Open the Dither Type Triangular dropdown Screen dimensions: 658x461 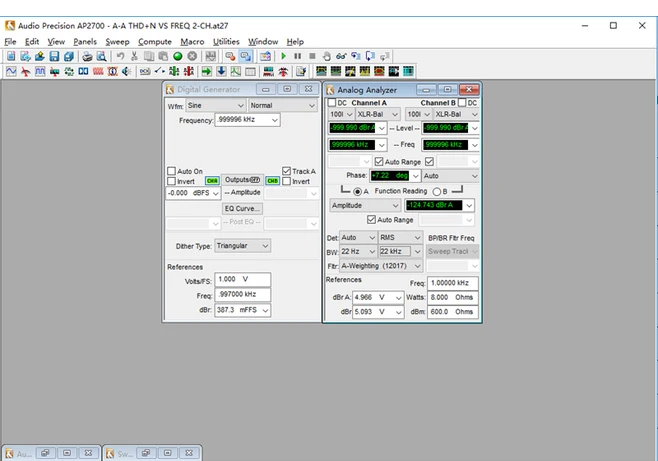click(x=243, y=246)
